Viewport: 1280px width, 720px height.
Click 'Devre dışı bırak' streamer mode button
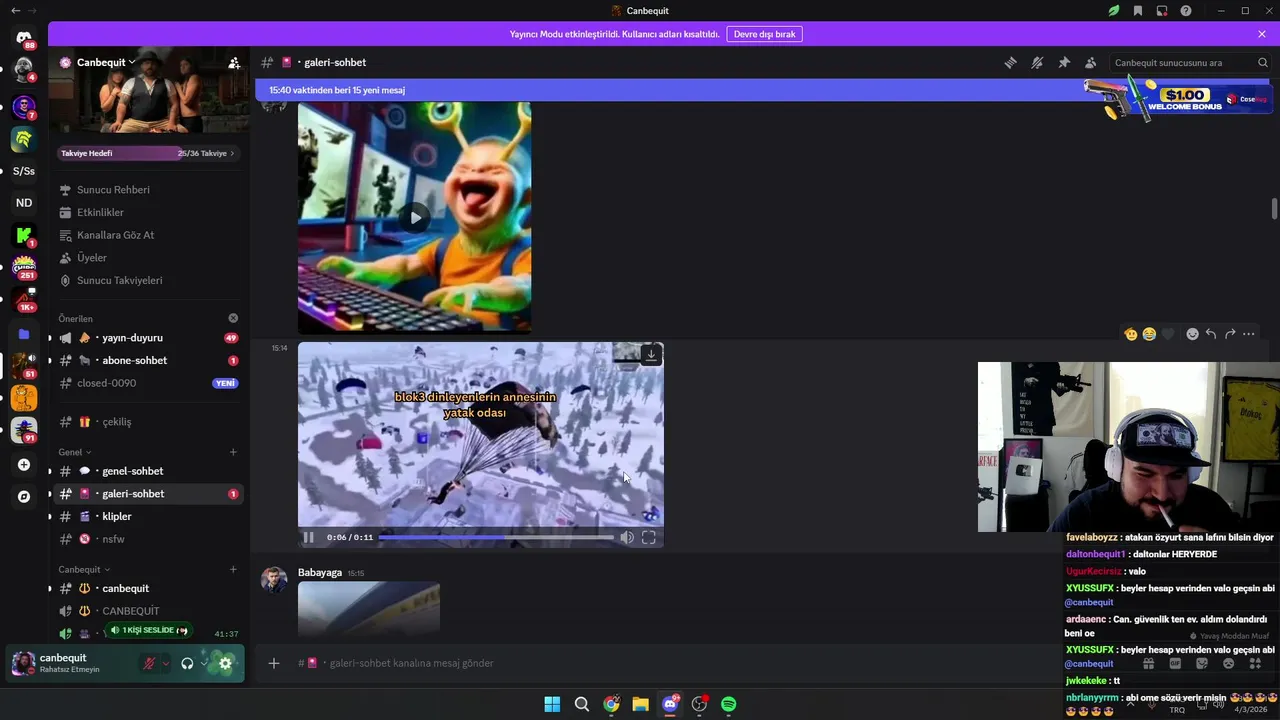[765, 34]
